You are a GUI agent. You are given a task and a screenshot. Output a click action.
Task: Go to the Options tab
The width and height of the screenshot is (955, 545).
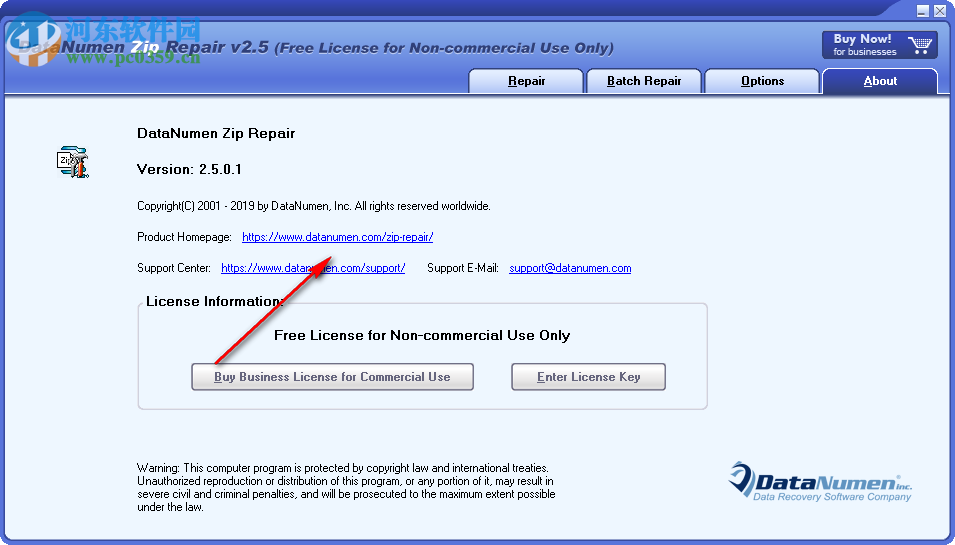pyautogui.click(x=762, y=81)
